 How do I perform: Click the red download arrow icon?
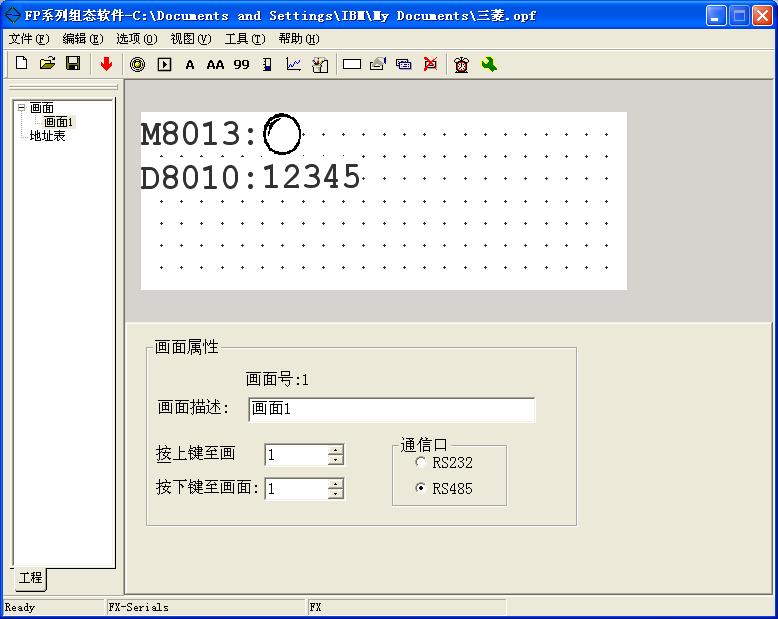pos(106,64)
